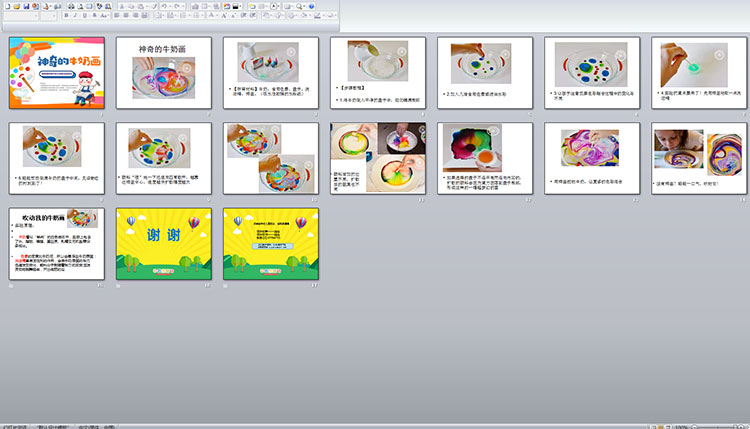Select the yellow 谢谢 slide
The image size is (750, 429).
164,244
